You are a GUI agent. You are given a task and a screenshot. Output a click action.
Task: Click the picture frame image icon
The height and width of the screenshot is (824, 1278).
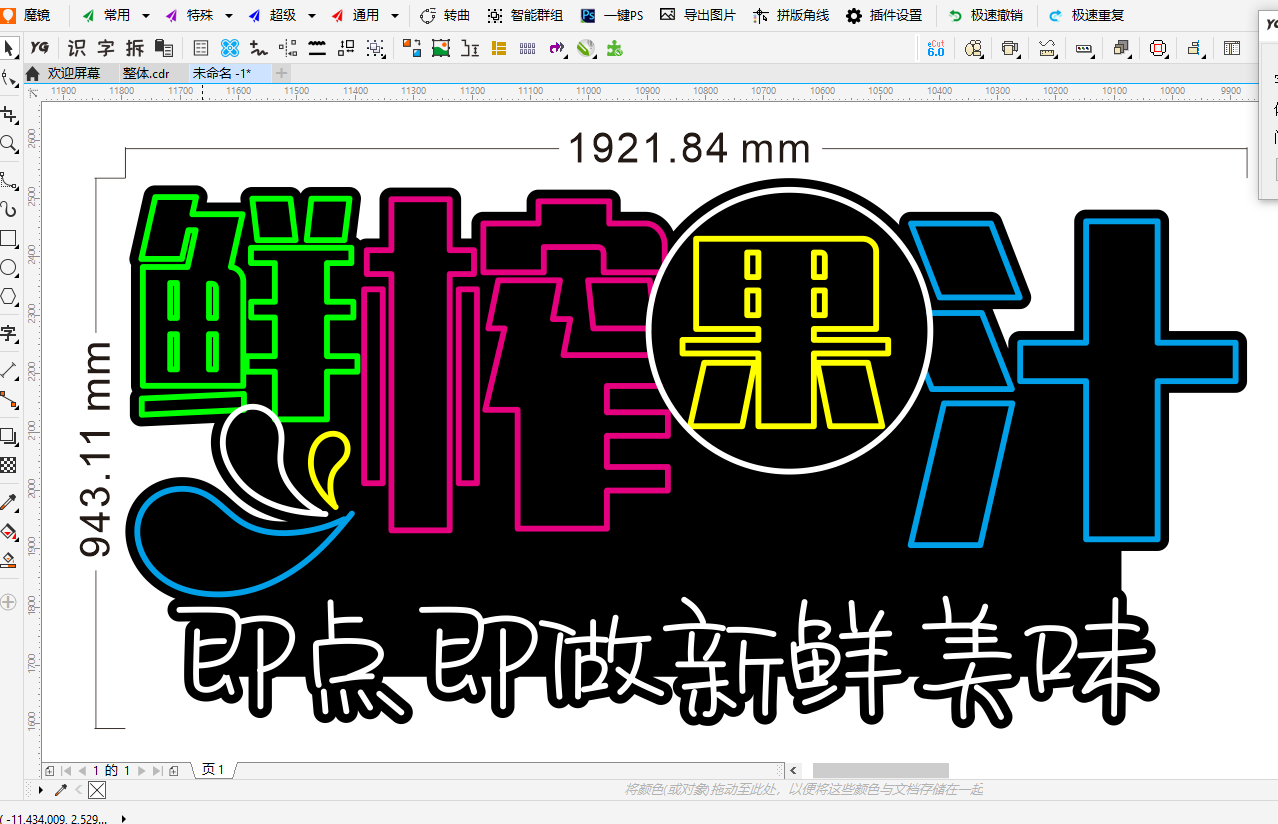[441, 47]
